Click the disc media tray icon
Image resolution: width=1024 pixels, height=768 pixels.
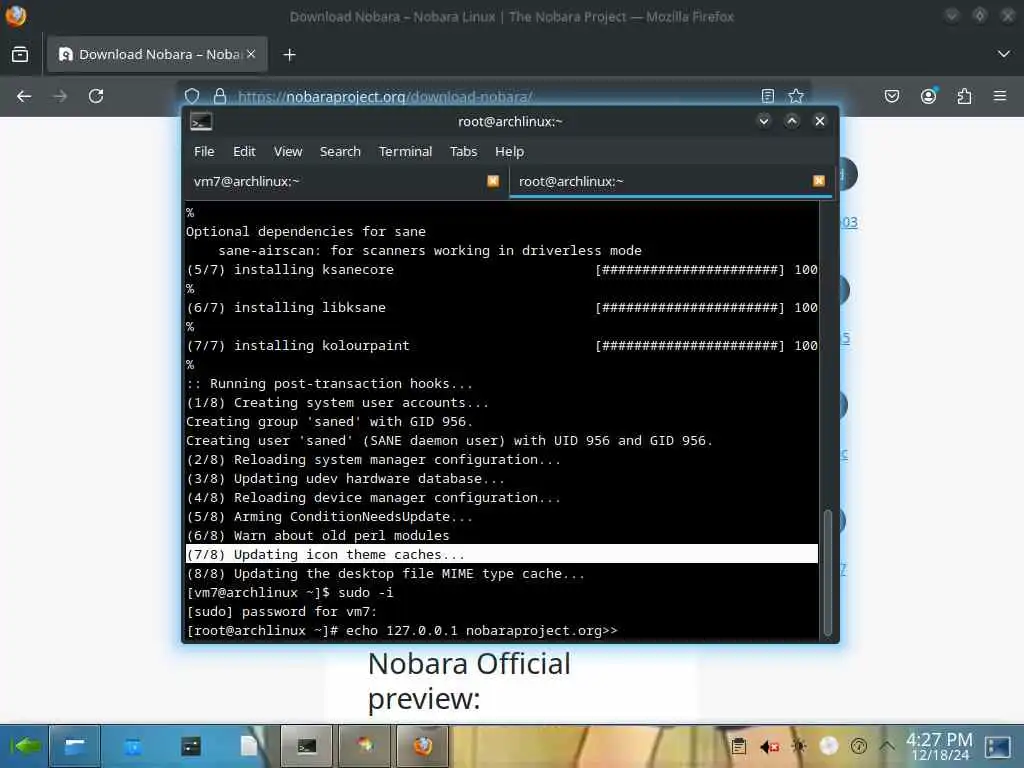coord(829,746)
